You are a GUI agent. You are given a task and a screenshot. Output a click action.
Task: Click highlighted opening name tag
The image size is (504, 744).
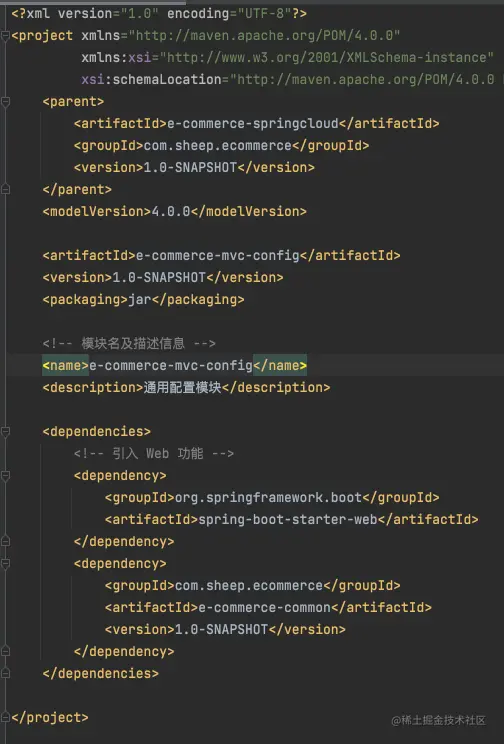[x=65, y=365]
